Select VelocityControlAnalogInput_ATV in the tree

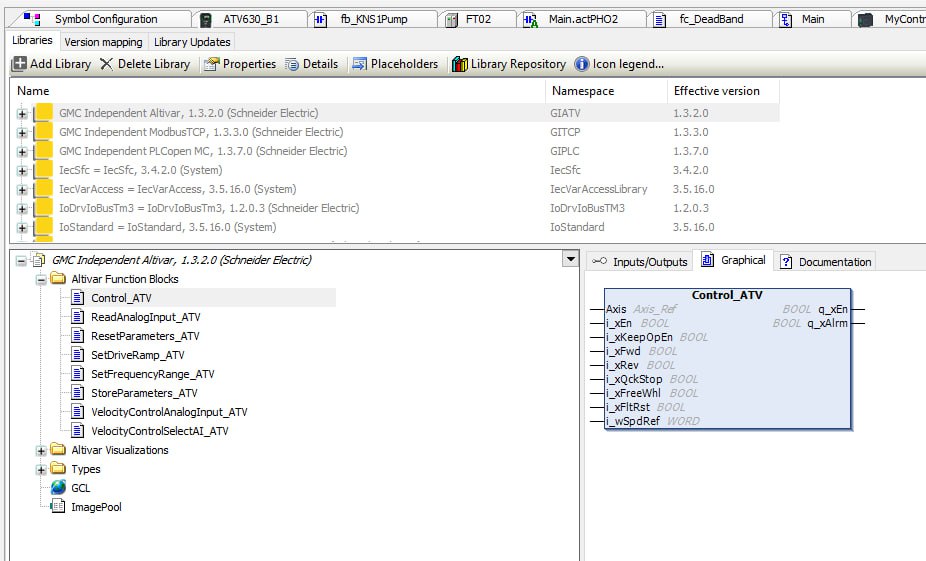pos(169,412)
